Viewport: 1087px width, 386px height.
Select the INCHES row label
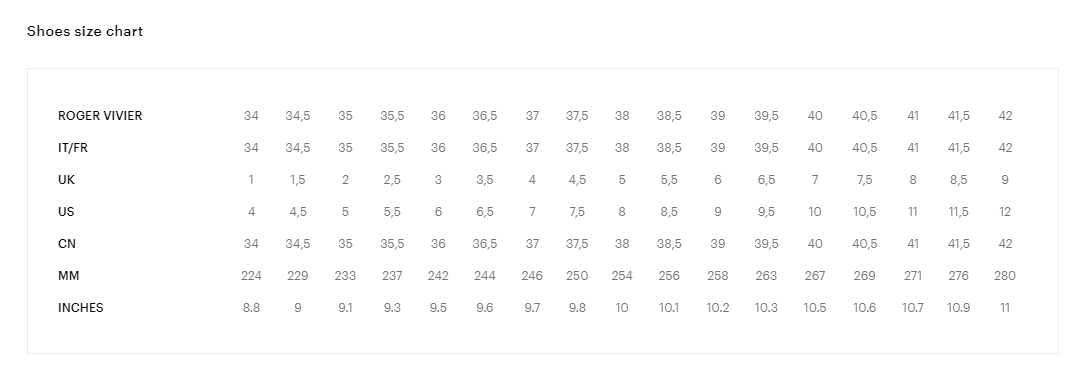pyautogui.click(x=80, y=307)
